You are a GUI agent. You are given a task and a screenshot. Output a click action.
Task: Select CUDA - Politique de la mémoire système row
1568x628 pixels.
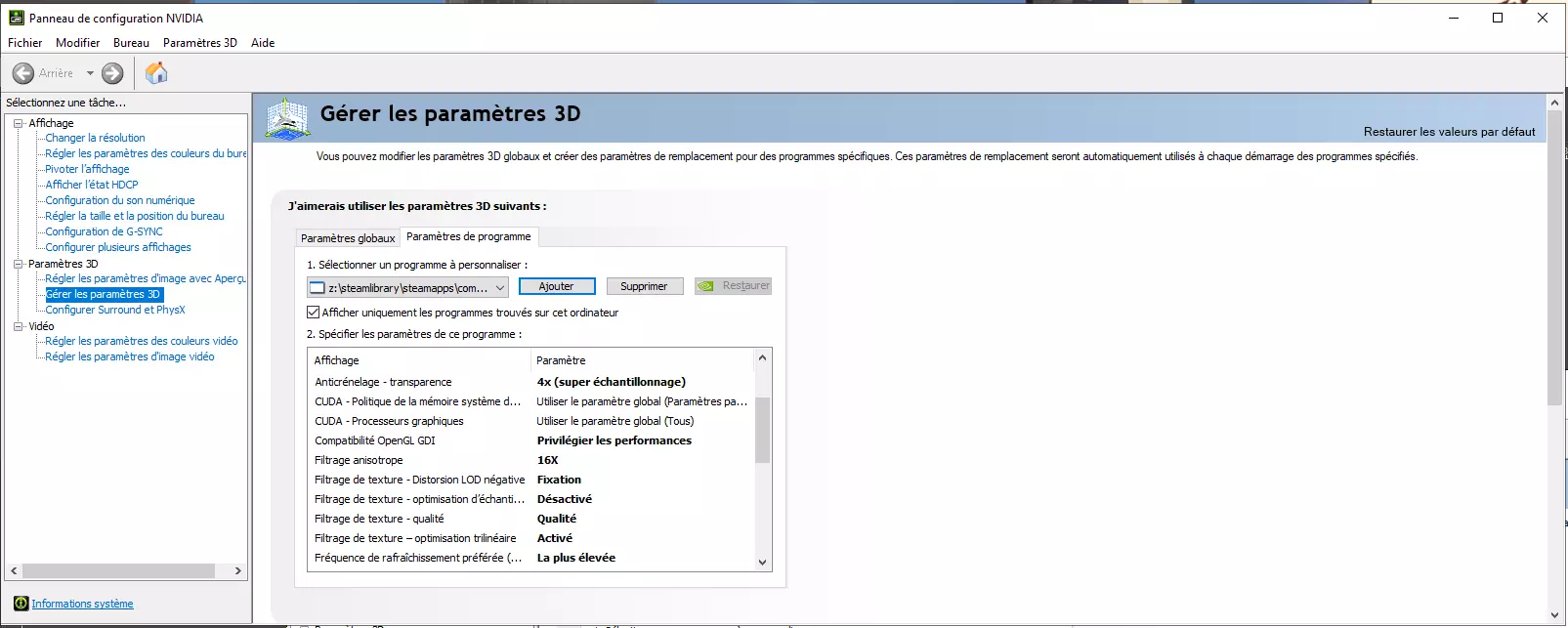point(531,401)
